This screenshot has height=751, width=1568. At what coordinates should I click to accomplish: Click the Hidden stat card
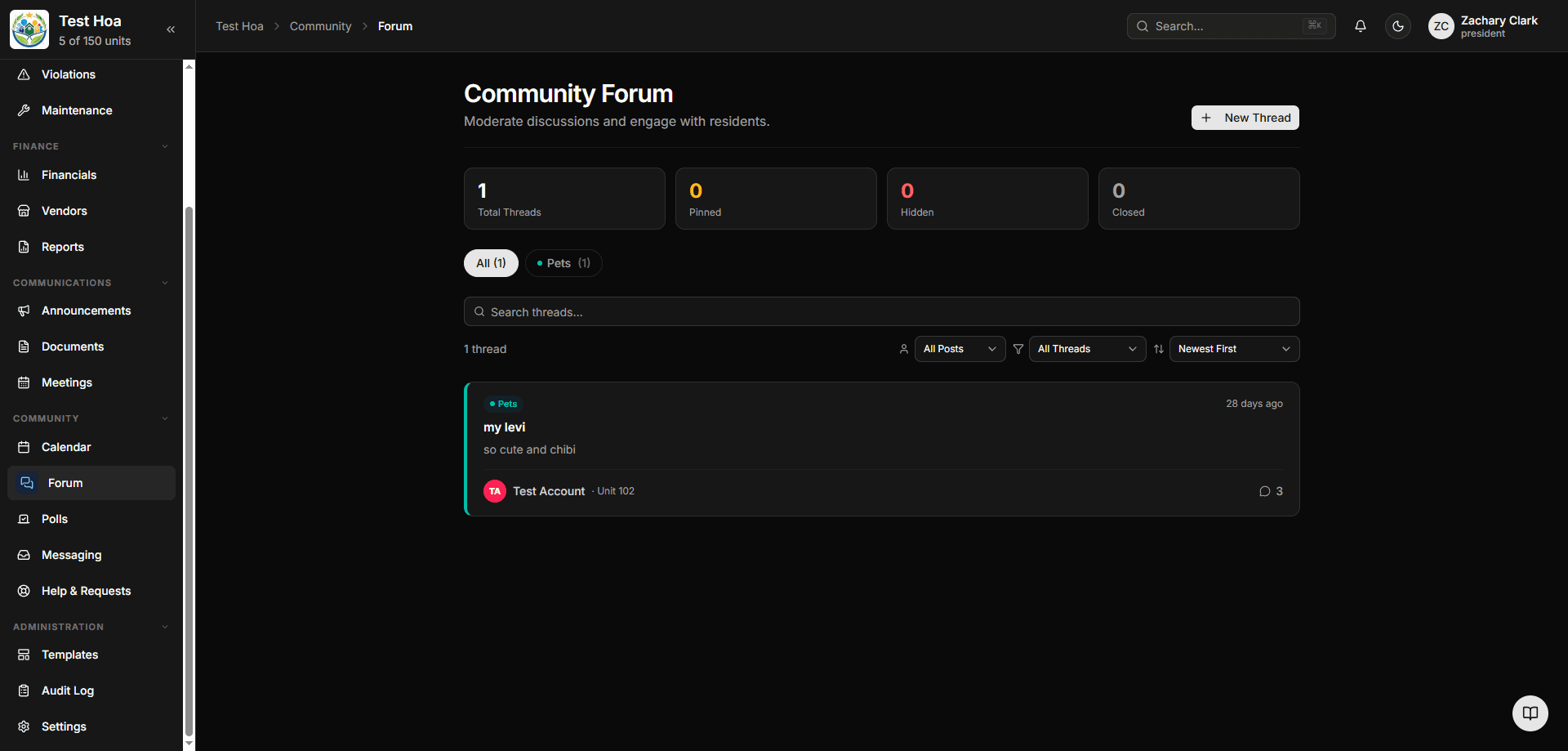coord(987,199)
